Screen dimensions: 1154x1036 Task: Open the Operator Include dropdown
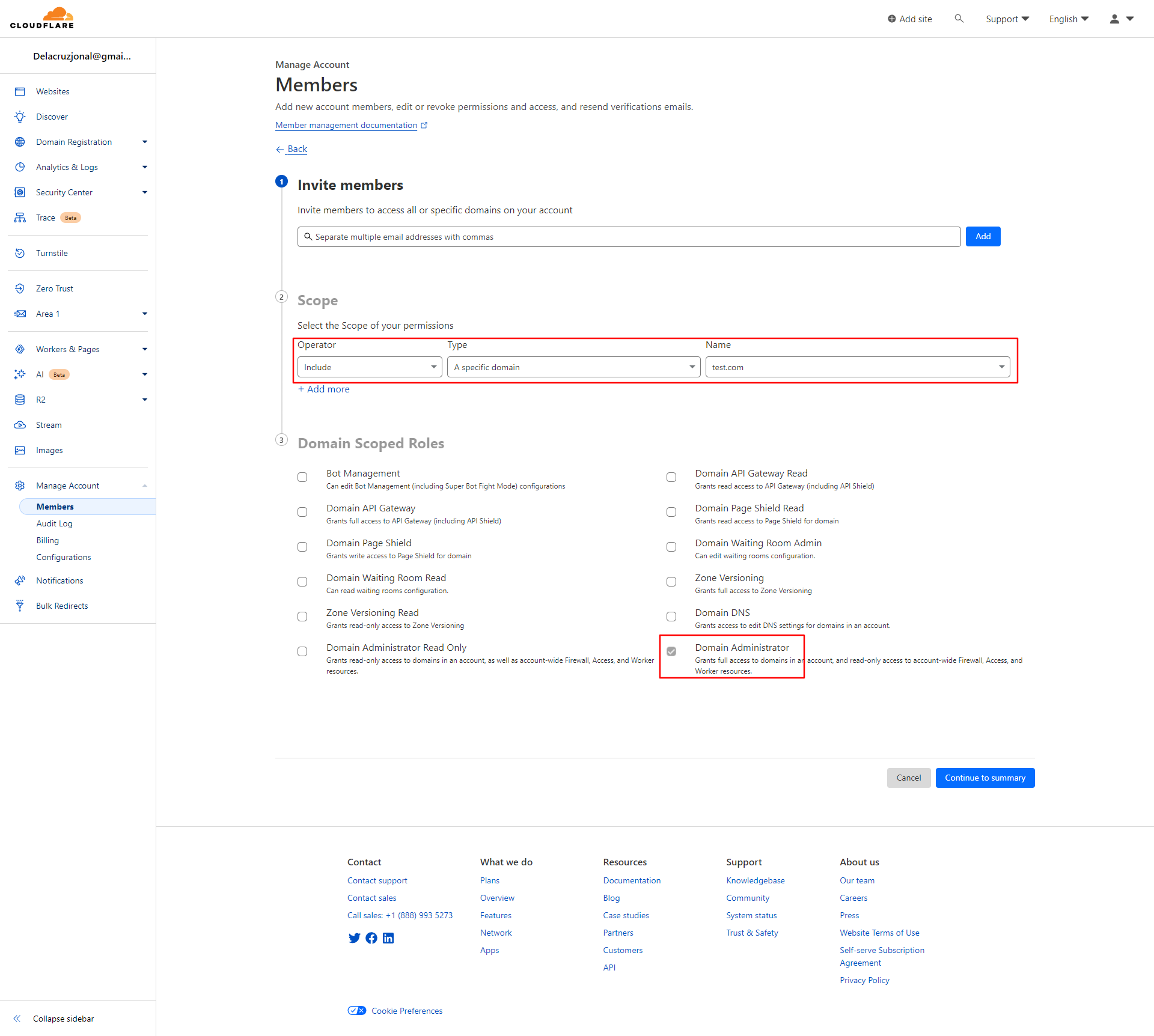point(370,367)
